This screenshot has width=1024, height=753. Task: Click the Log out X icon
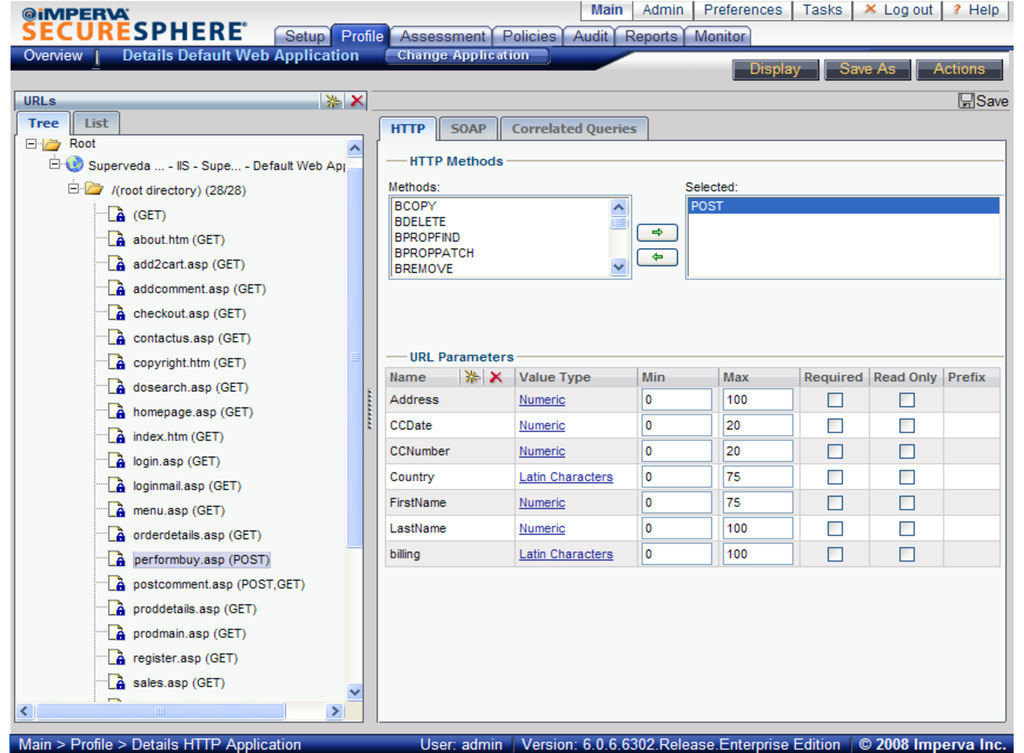[x=870, y=9]
